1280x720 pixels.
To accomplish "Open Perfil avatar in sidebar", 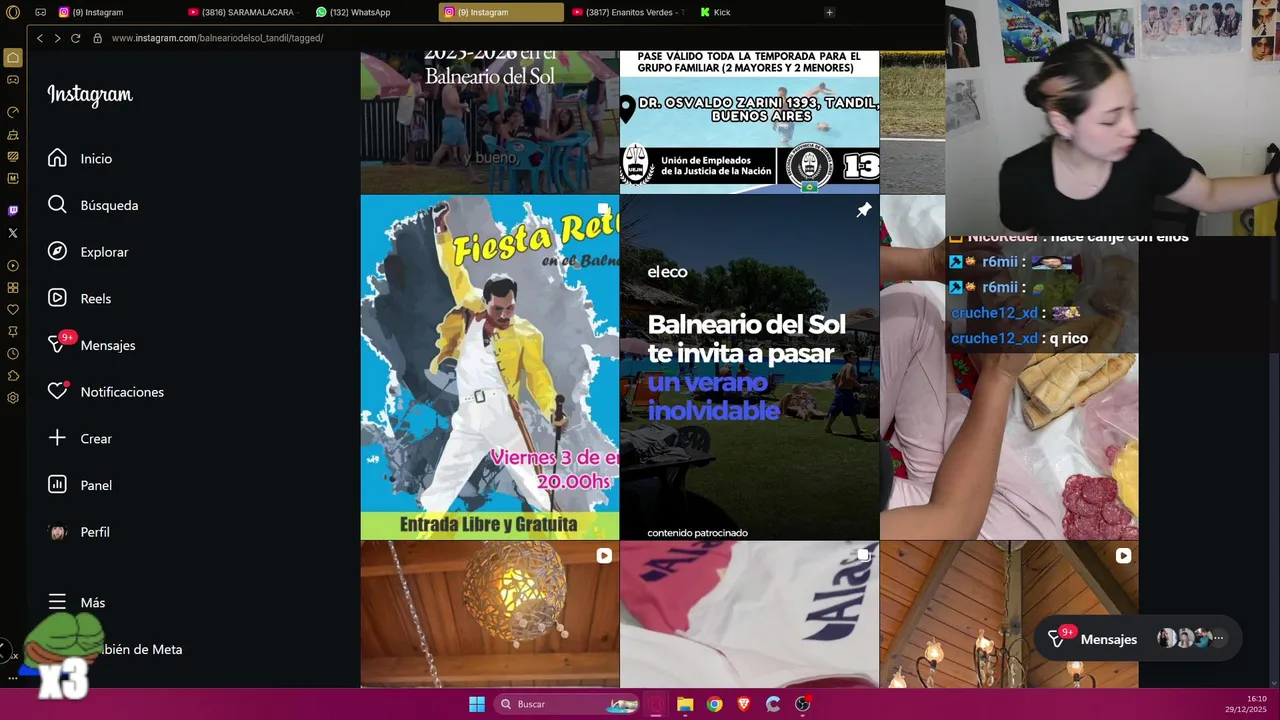I will tap(57, 532).
